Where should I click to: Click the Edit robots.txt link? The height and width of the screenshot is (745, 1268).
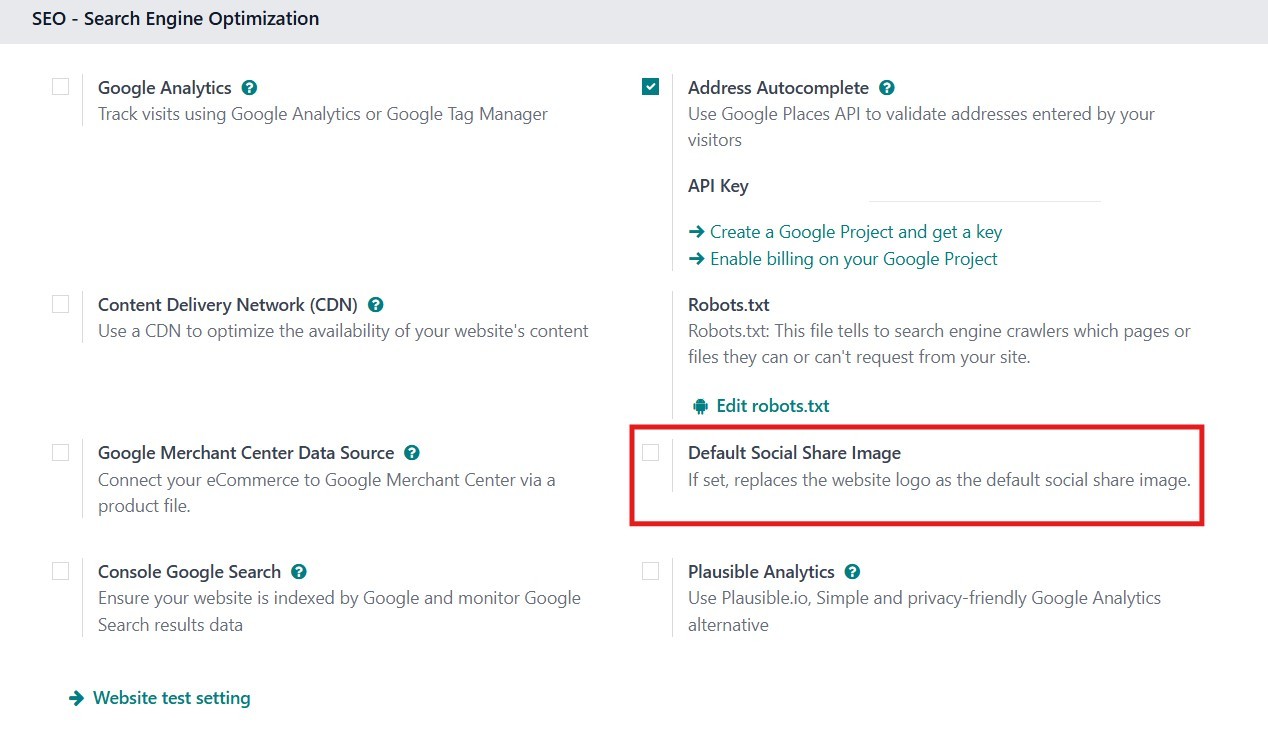click(773, 406)
